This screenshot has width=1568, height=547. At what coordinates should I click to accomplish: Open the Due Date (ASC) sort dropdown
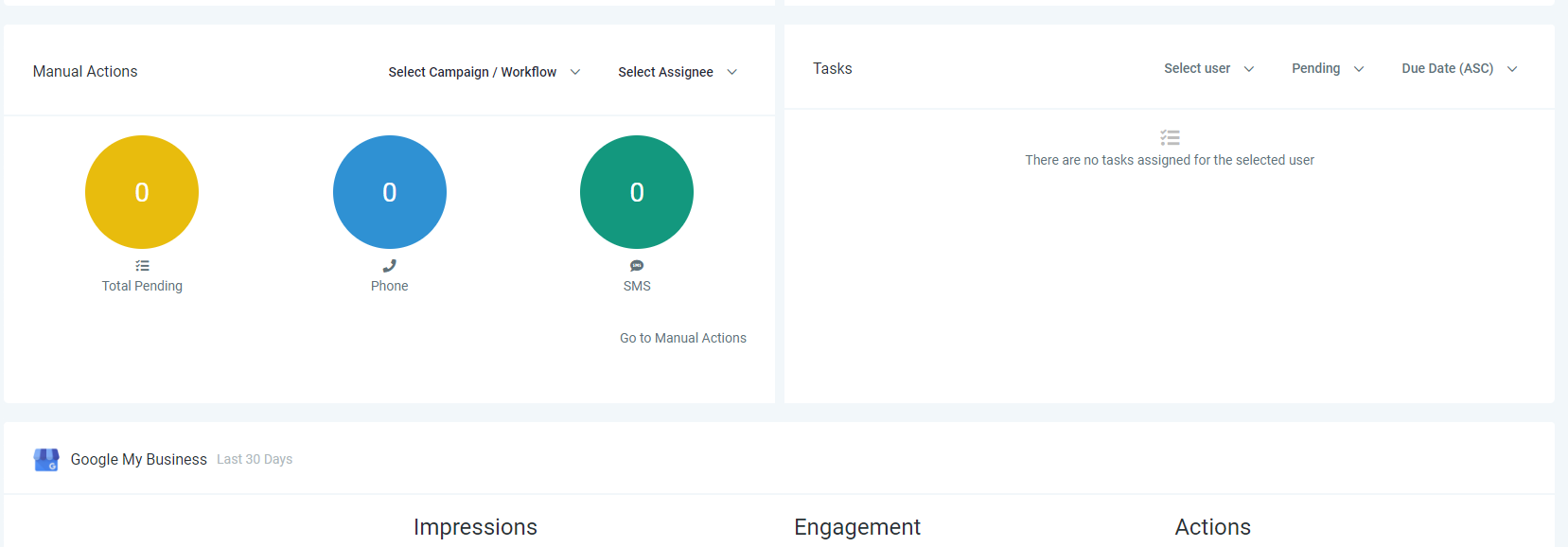(x=1459, y=68)
